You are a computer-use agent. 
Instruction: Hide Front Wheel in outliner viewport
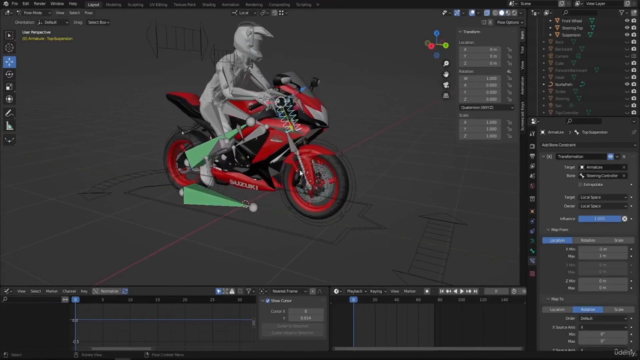pos(627,21)
